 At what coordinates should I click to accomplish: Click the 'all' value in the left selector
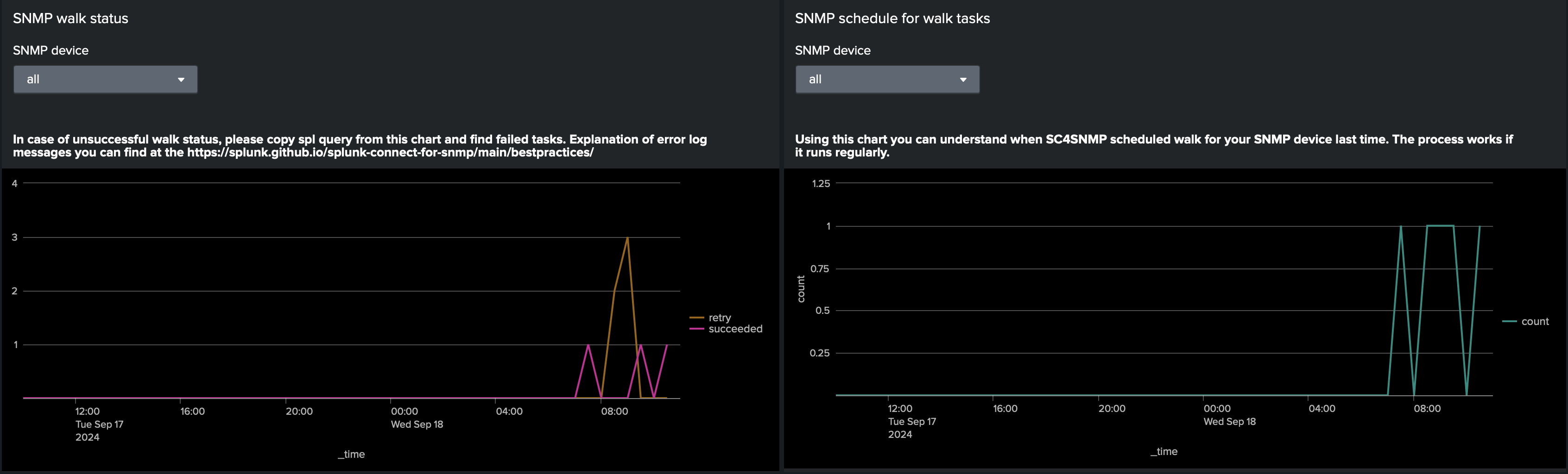pyautogui.click(x=33, y=79)
